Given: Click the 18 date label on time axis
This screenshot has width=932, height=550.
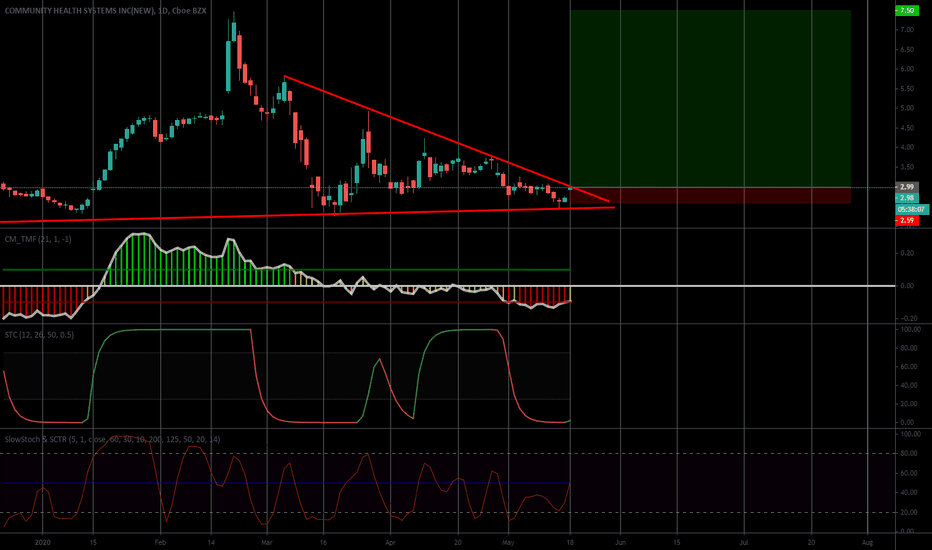Looking at the screenshot, I should click(x=571, y=542).
